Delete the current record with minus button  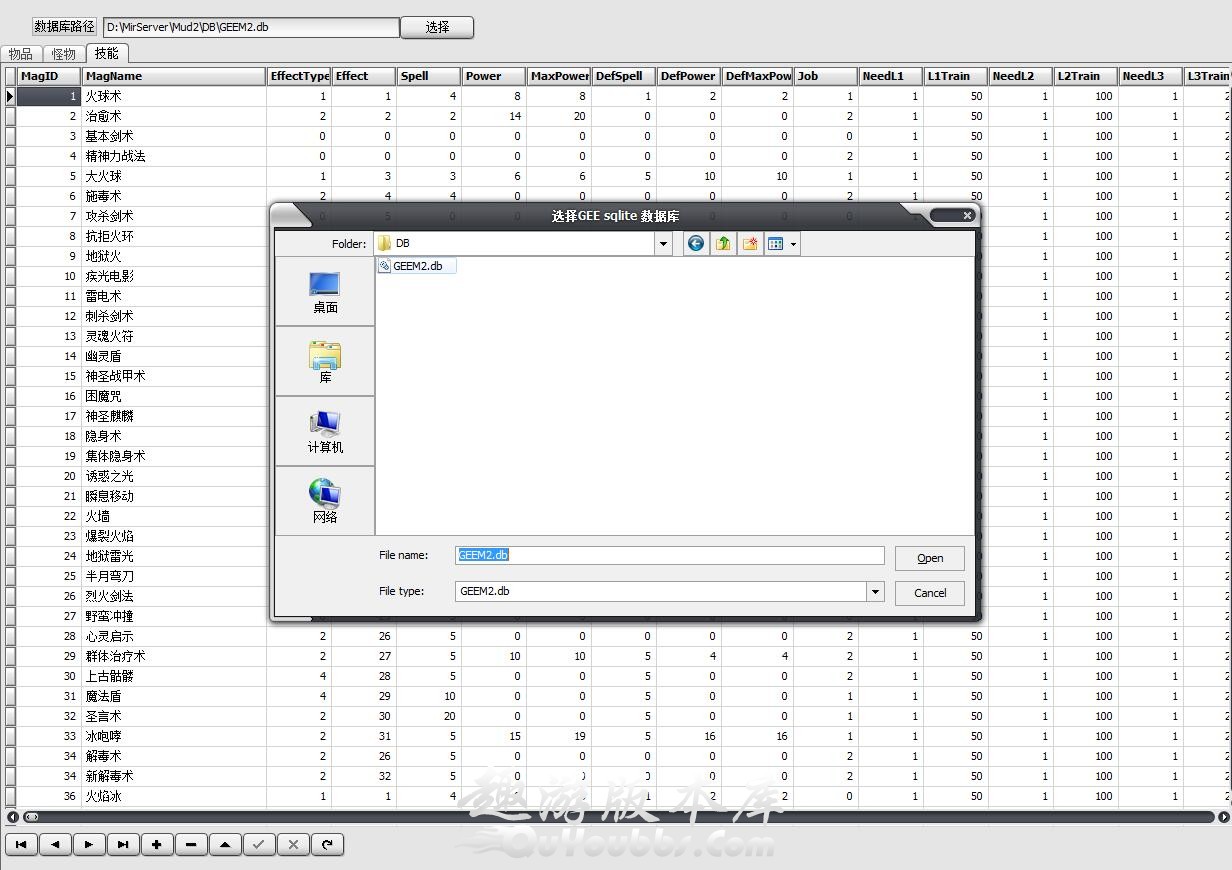[191, 844]
